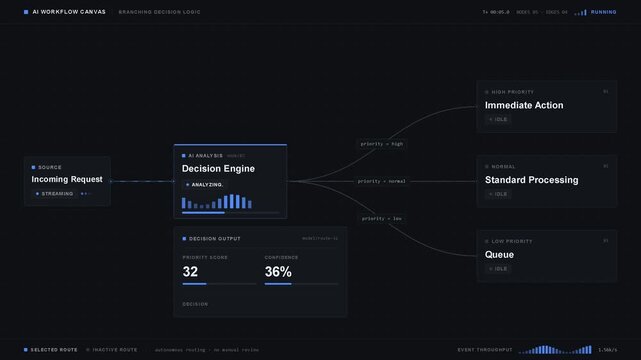Click the HIGH PRIORITY card label
The image size is (641, 360).
[x=513, y=92]
